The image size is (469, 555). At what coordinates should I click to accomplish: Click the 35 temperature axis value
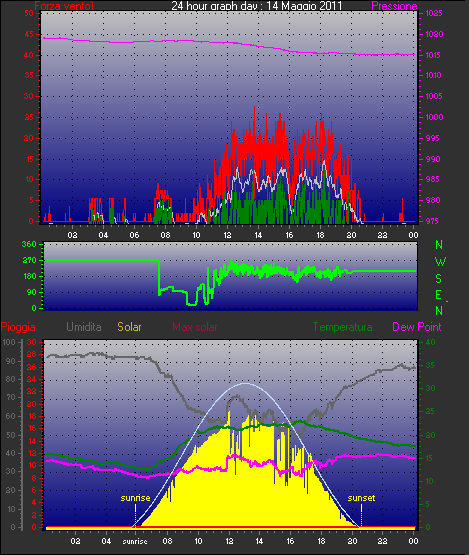point(430,365)
